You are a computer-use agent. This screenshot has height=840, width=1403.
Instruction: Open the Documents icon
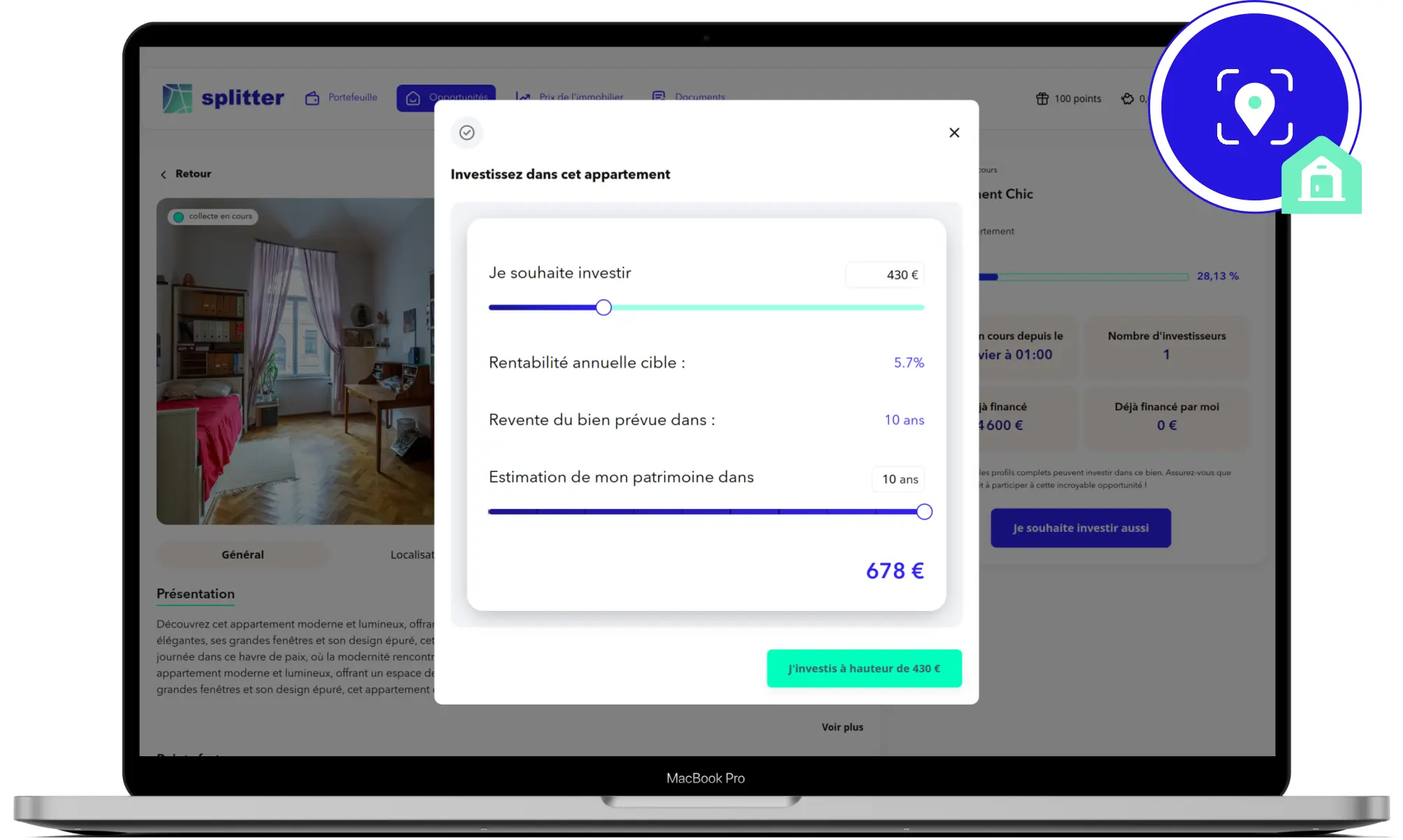coord(658,96)
